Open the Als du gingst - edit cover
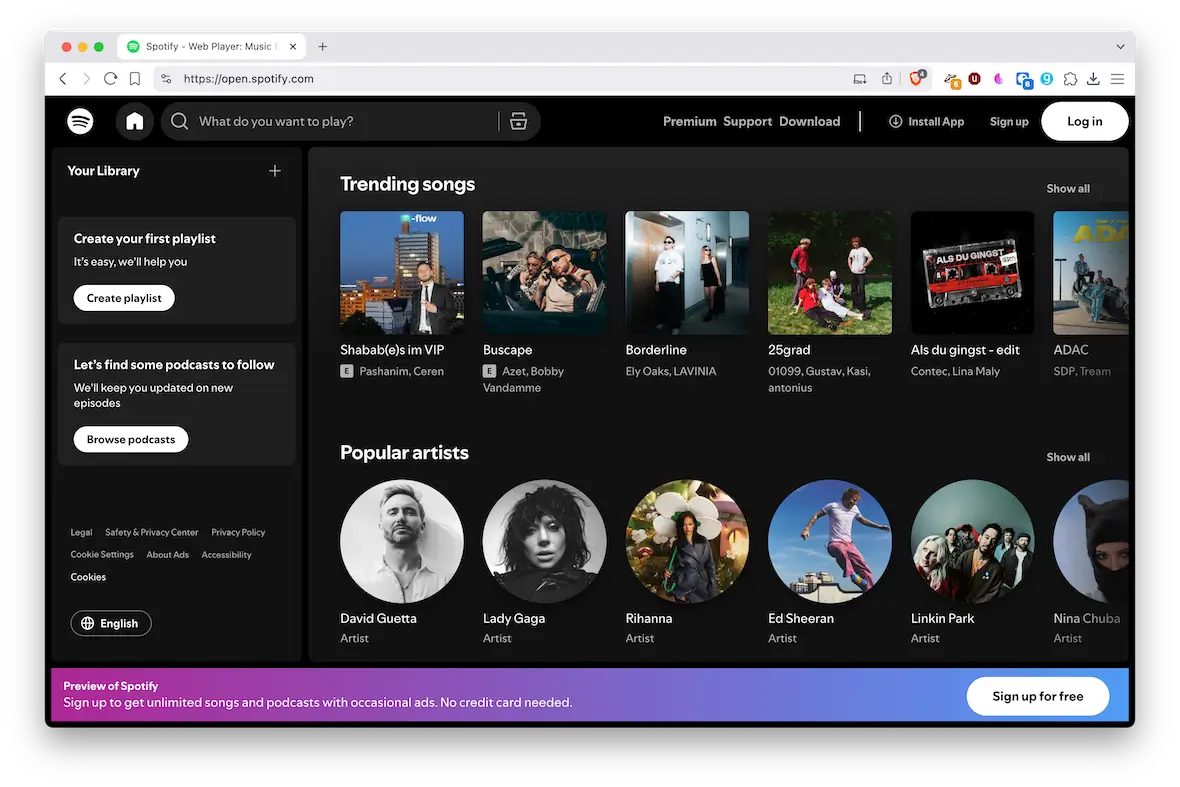The width and height of the screenshot is (1180, 787). tap(972, 272)
